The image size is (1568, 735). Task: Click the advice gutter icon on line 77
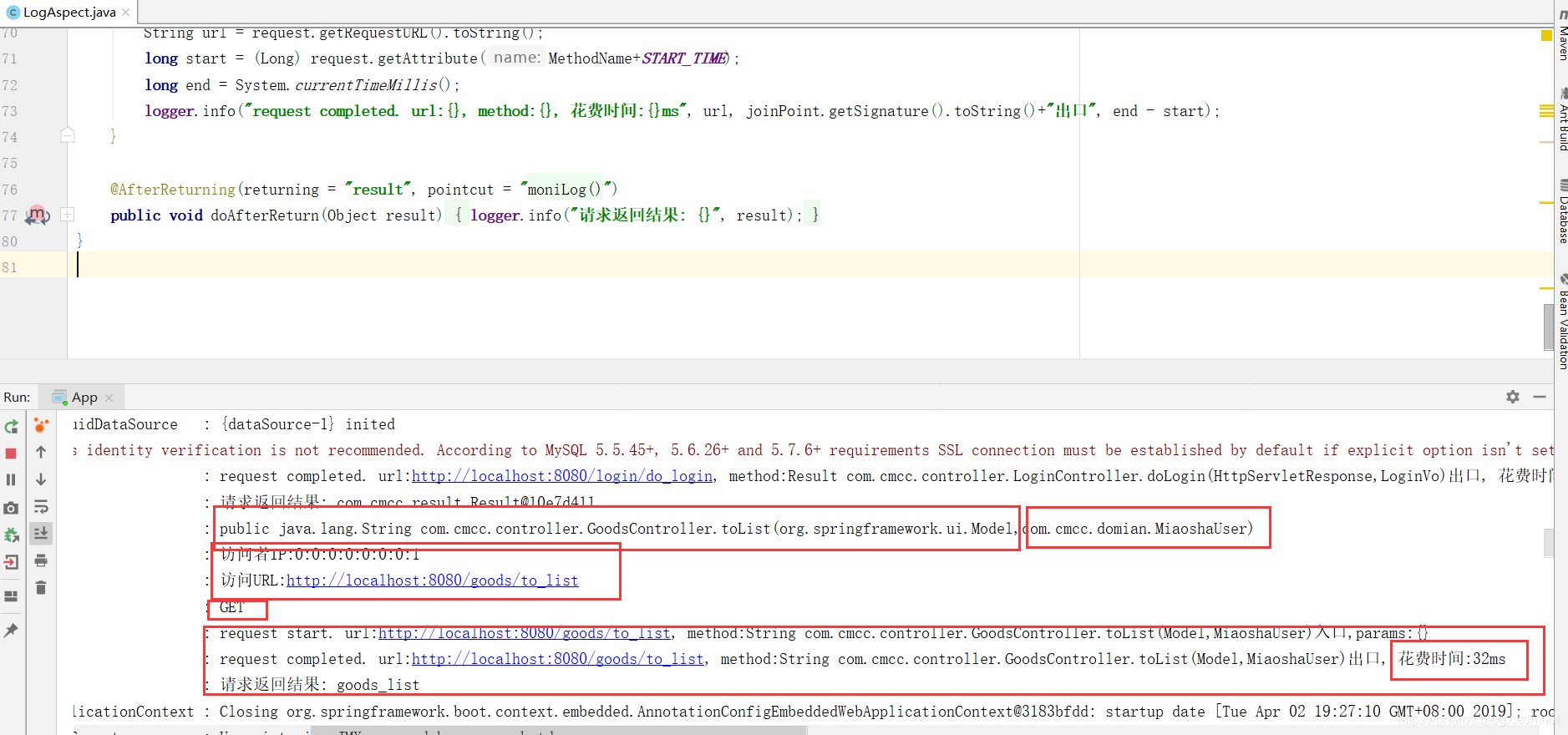(x=37, y=215)
